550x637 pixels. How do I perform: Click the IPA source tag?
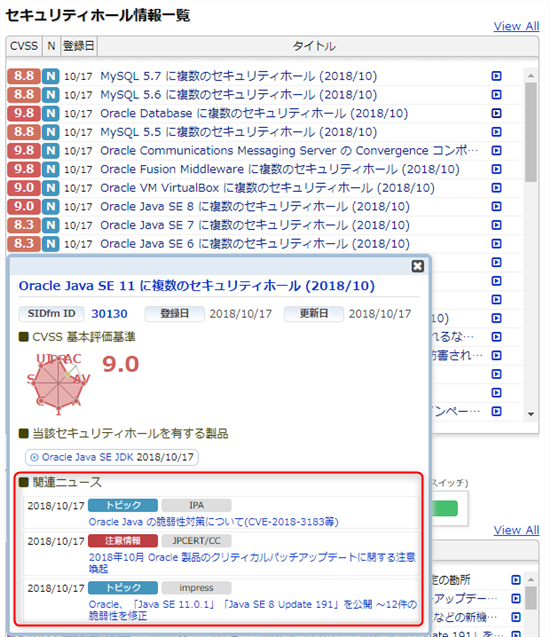pyautogui.click(x=197, y=505)
